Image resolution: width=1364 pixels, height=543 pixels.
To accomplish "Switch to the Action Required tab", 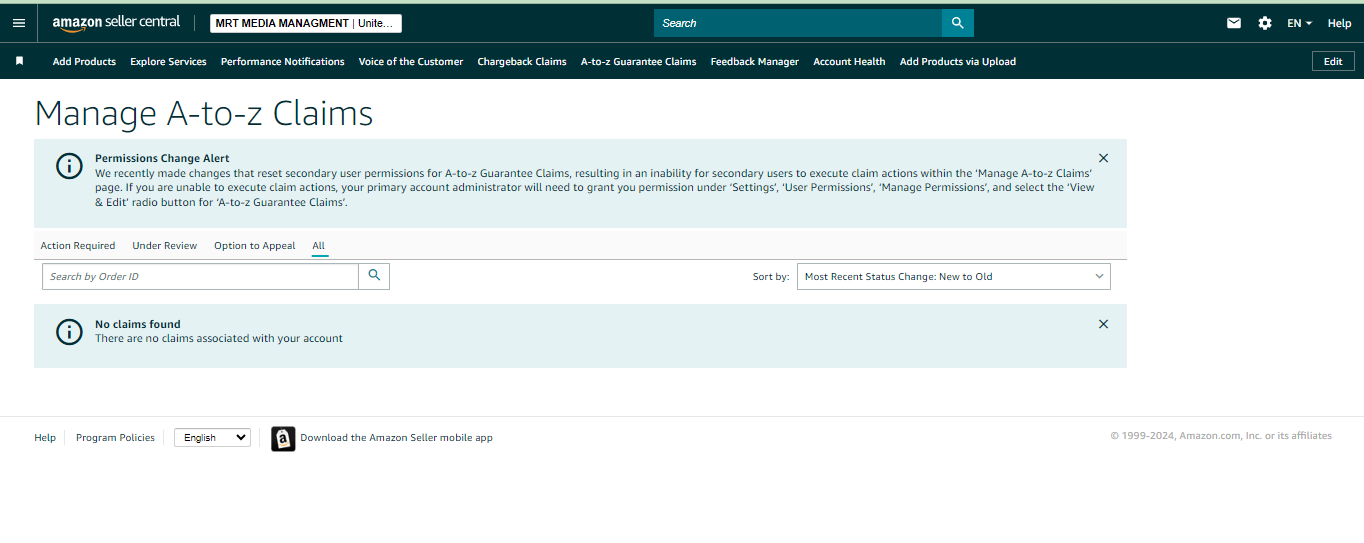I will 78,246.
